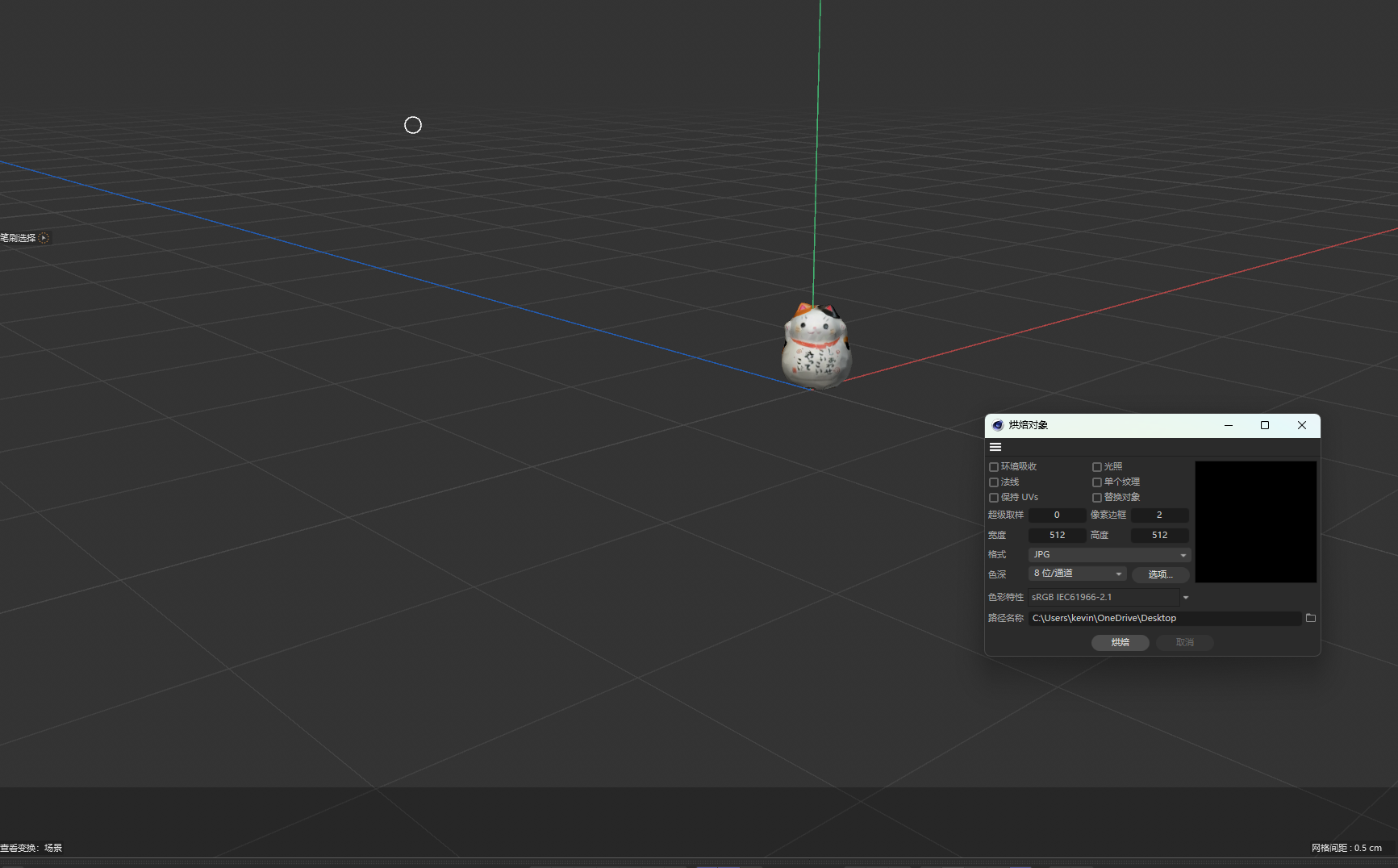The height and width of the screenshot is (868, 1398).
Task: Maximize the 烘焙对象 dialog window
Action: (x=1264, y=425)
